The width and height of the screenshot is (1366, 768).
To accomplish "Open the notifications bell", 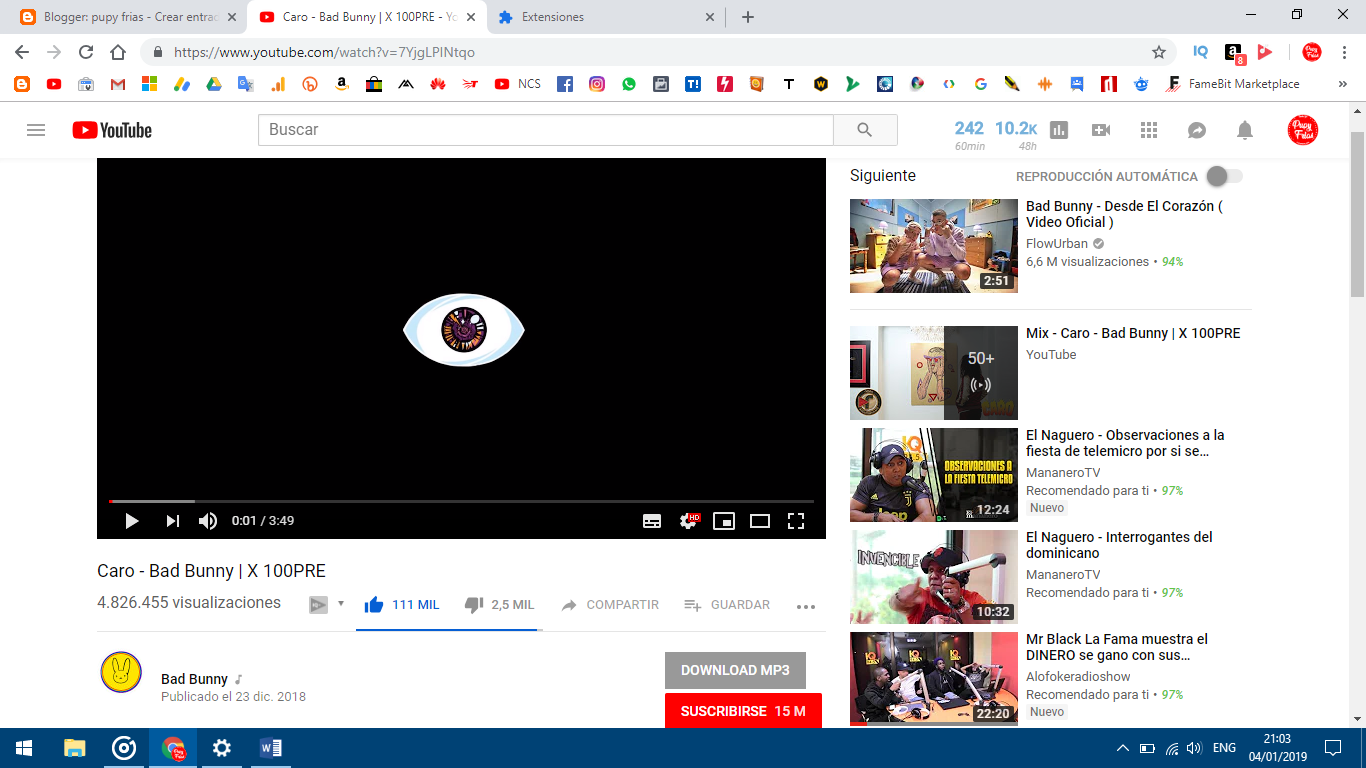I will tap(1245, 130).
